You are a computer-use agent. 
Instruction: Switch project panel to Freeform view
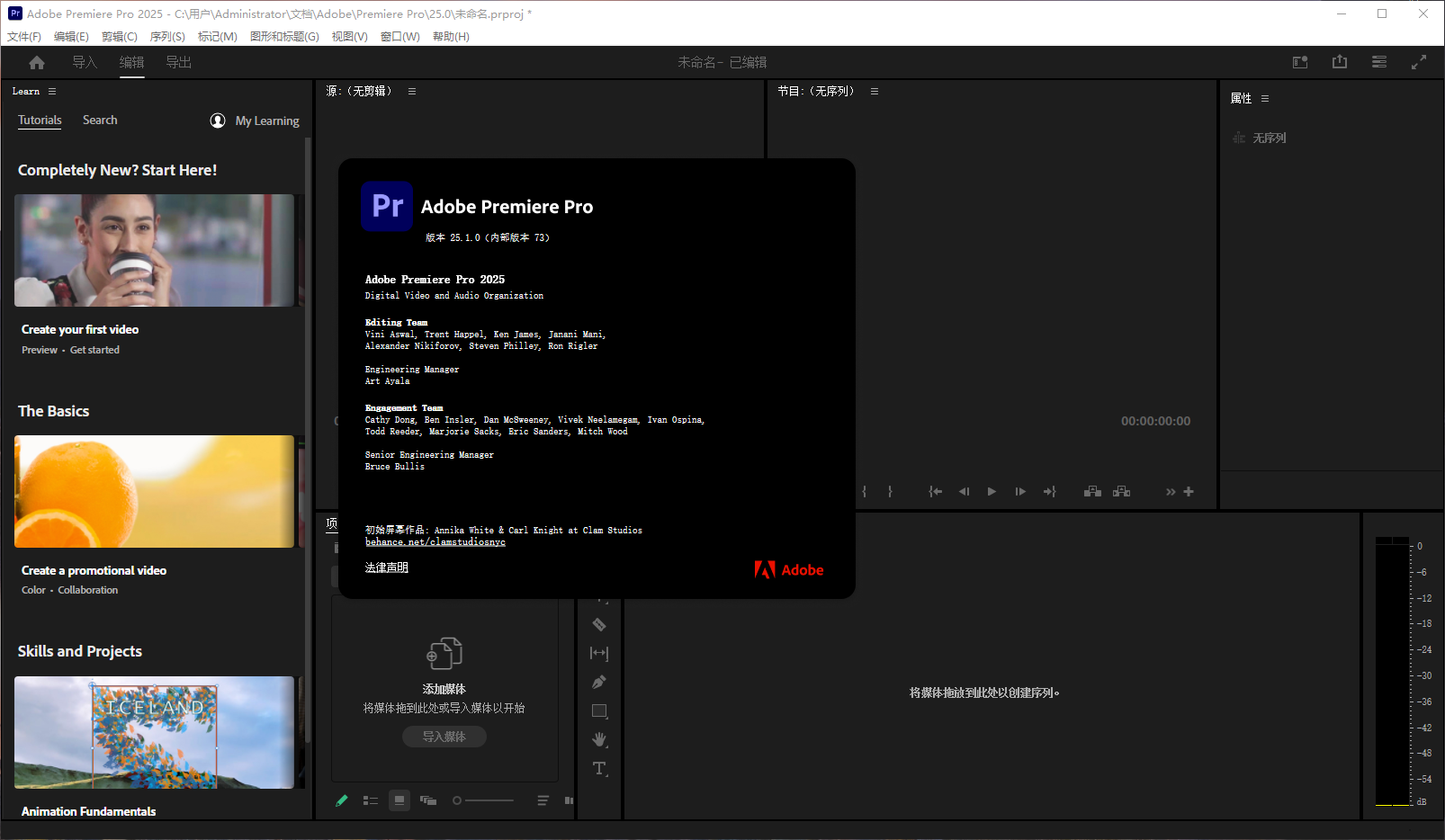pos(428,800)
